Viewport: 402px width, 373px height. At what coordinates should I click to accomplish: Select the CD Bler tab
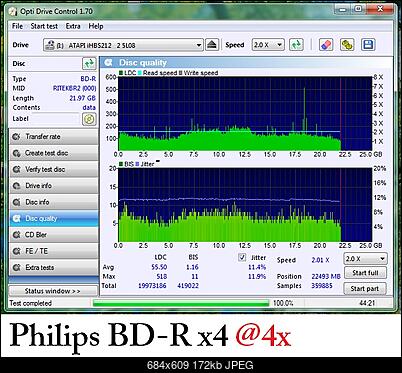pyautogui.click(x=54, y=235)
